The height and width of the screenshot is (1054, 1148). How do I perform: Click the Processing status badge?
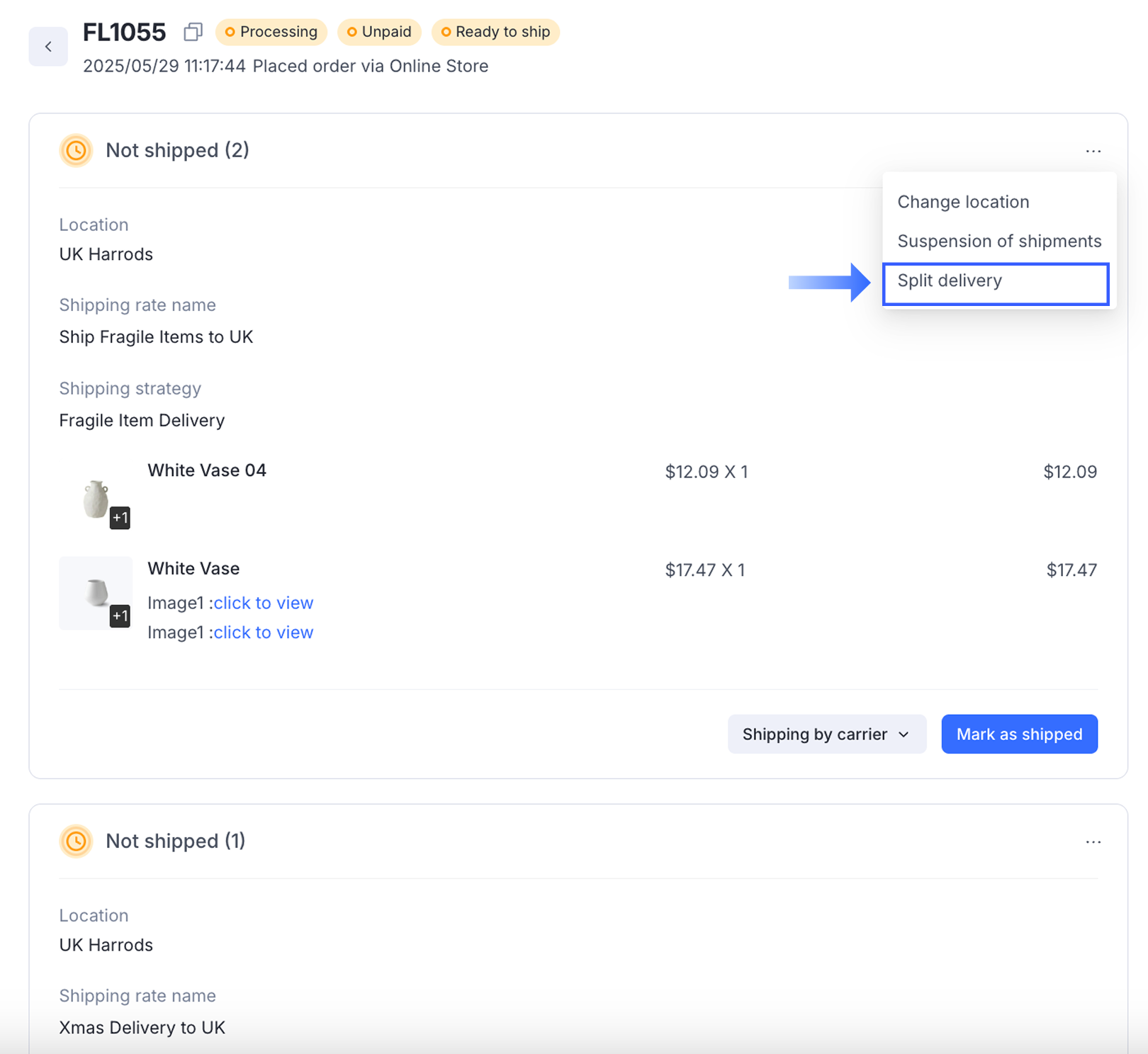271,32
